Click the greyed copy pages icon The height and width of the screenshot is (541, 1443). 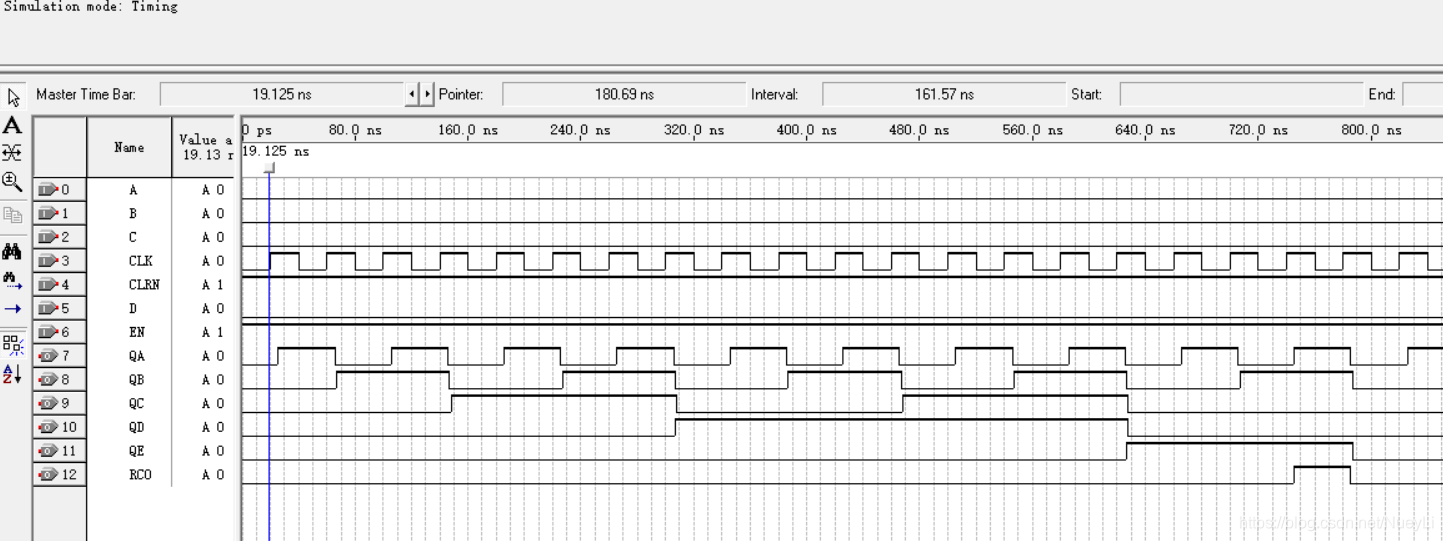tap(12, 214)
